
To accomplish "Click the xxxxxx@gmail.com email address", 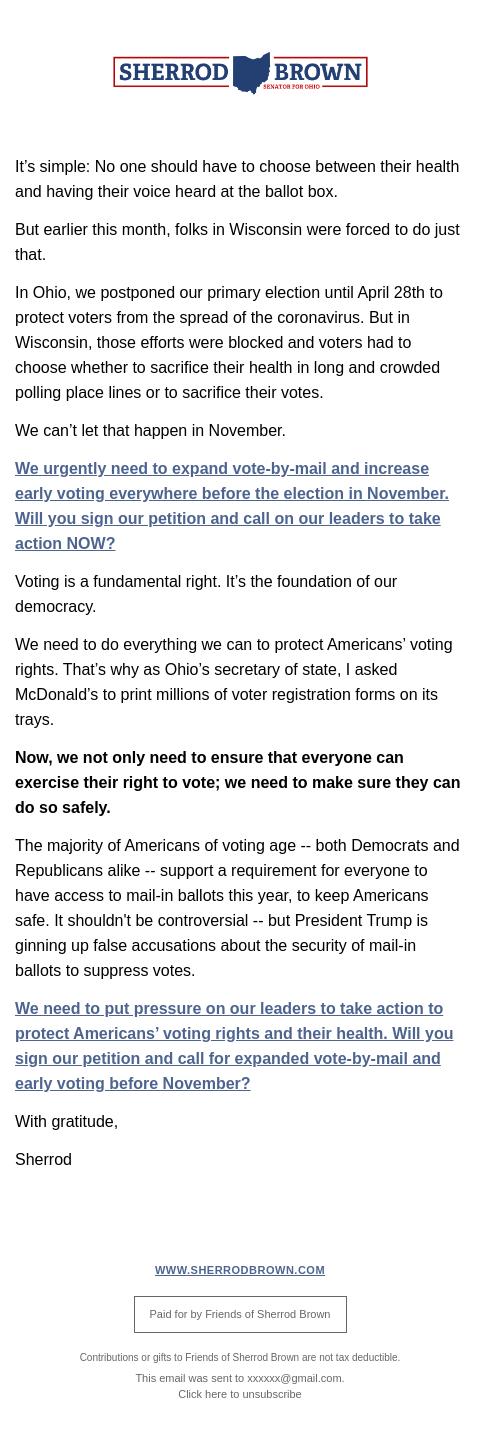I will click(294, 1378).
